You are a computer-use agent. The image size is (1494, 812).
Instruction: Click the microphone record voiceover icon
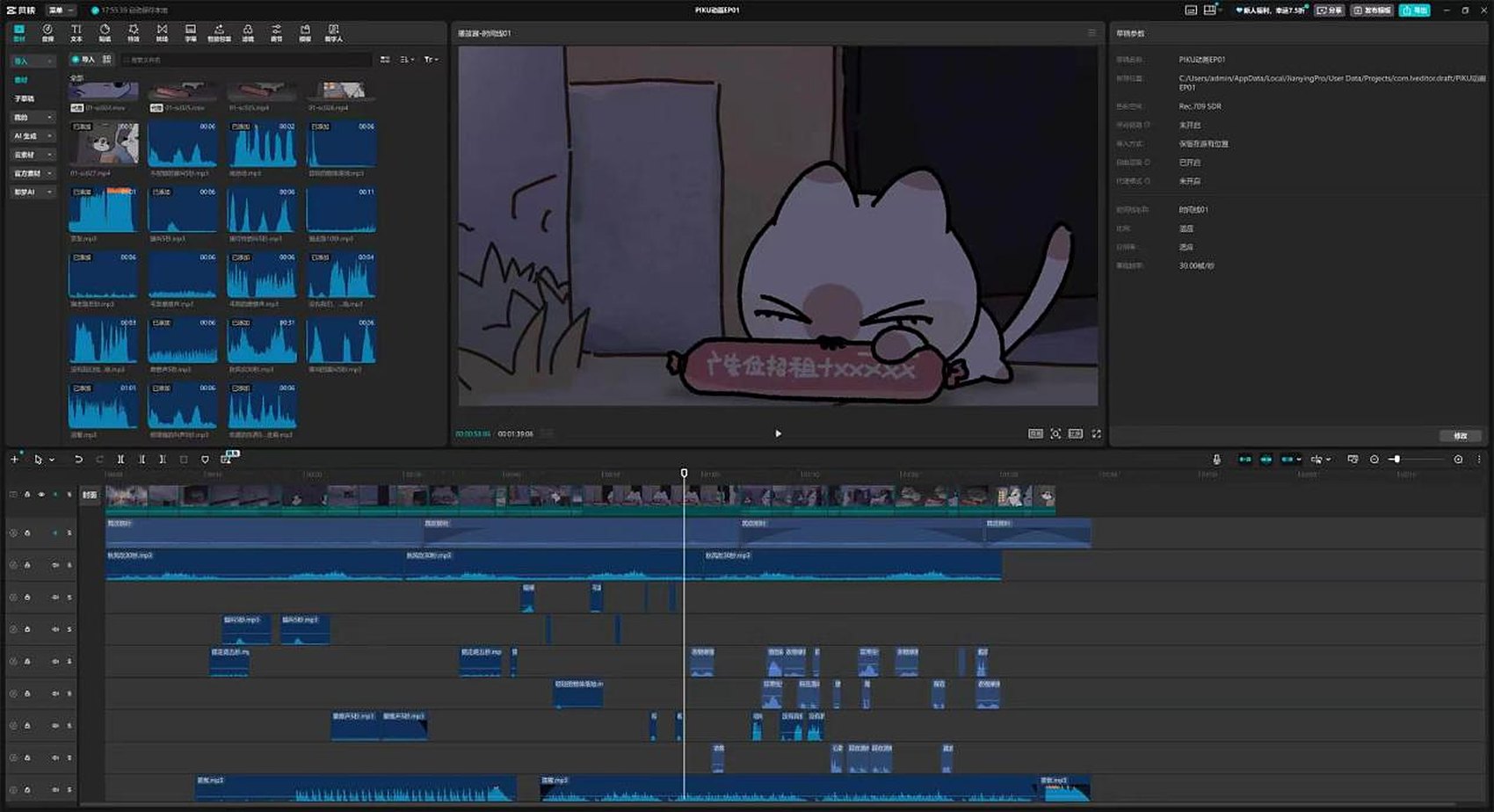click(x=1216, y=459)
